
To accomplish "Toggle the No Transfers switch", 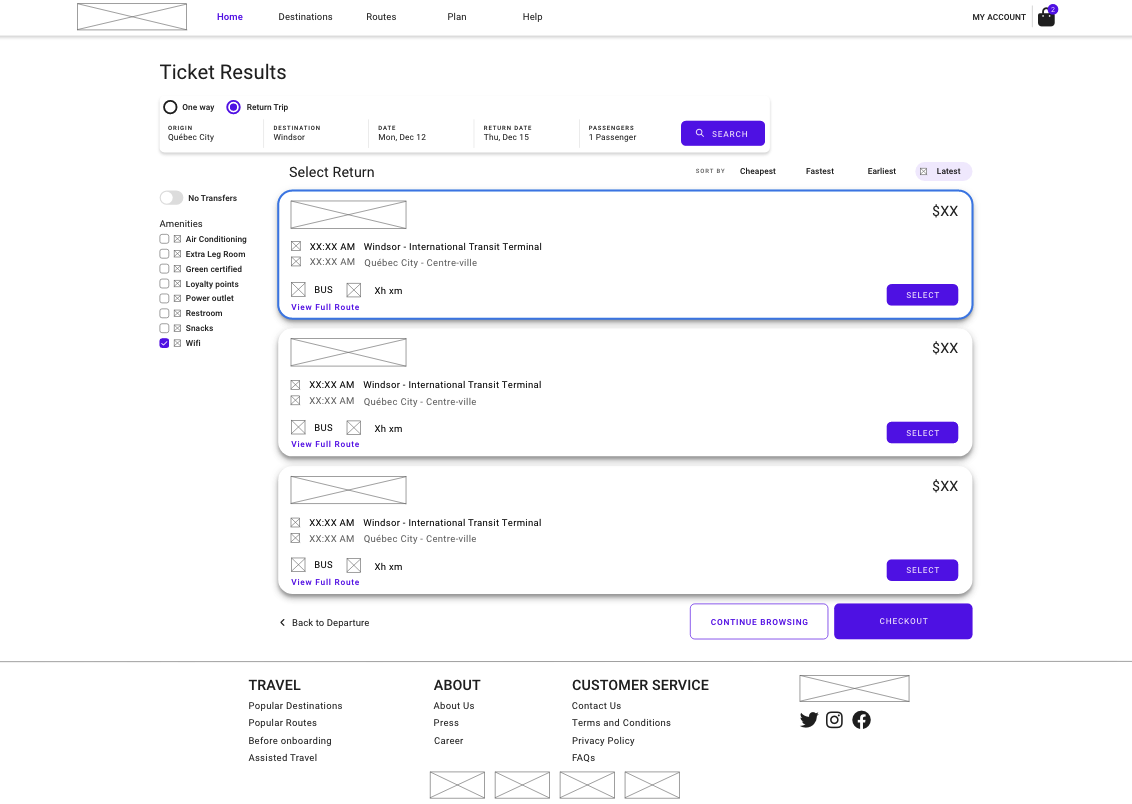I will 171,198.
